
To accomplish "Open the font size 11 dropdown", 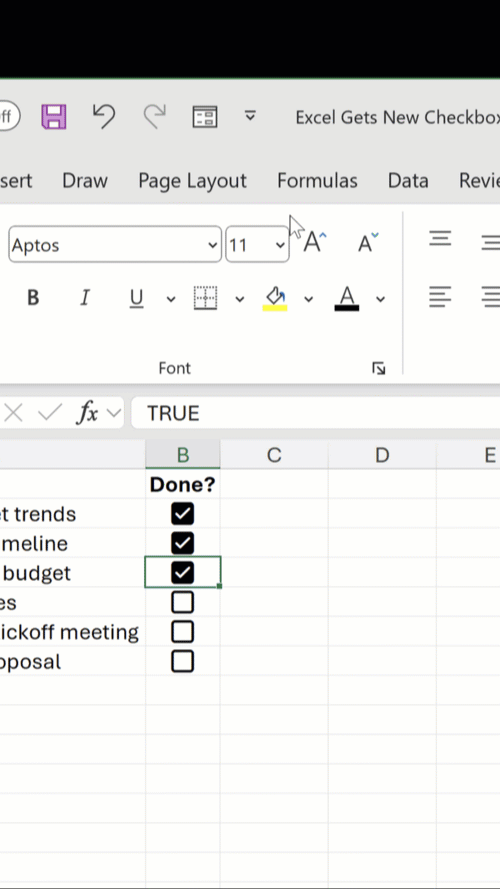I will tap(279, 245).
